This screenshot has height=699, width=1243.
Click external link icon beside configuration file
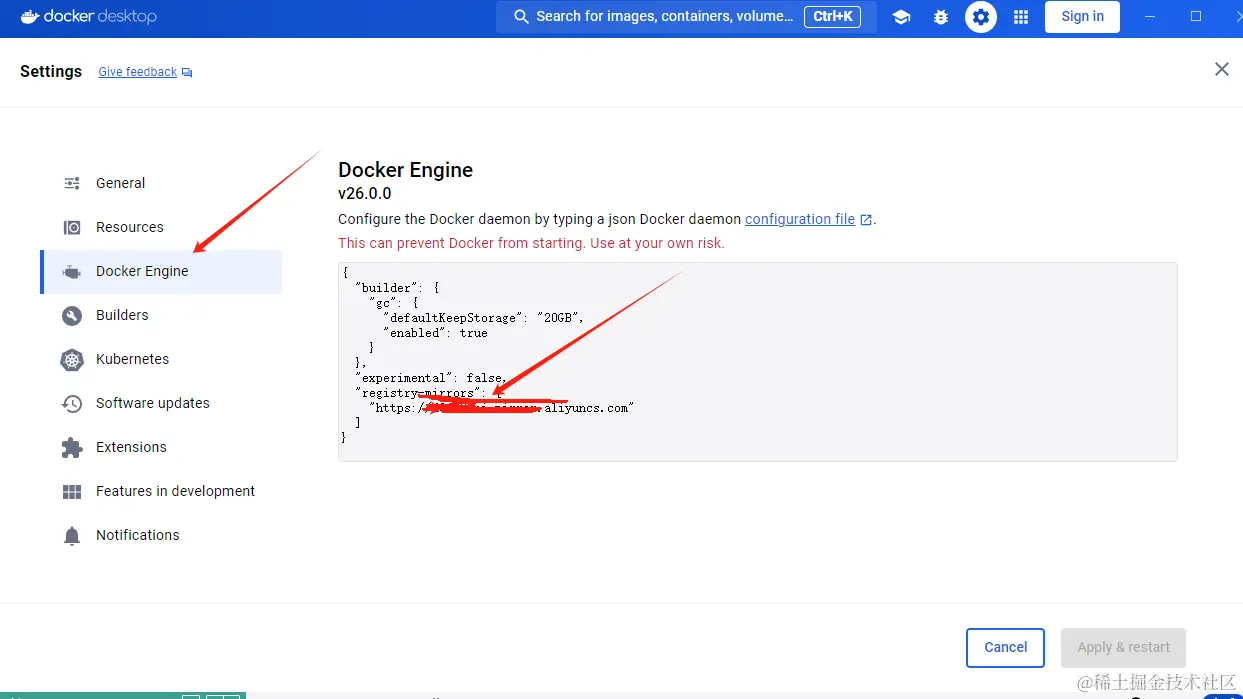866,220
